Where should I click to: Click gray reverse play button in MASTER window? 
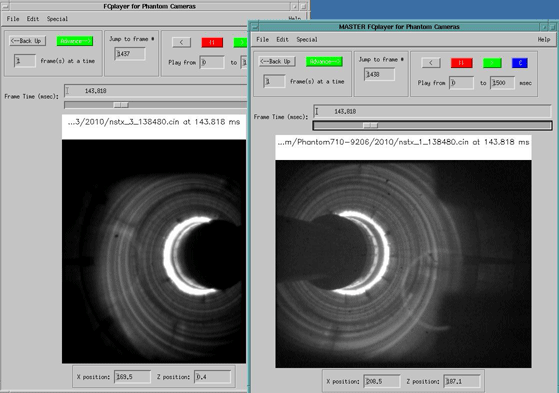tap(431, 63)
